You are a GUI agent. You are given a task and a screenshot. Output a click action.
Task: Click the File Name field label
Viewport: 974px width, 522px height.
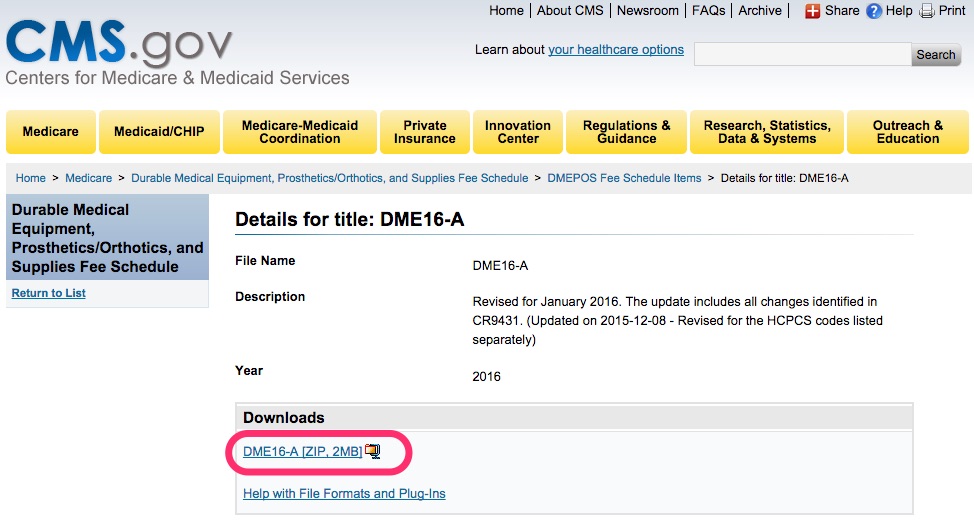[265, 261]
